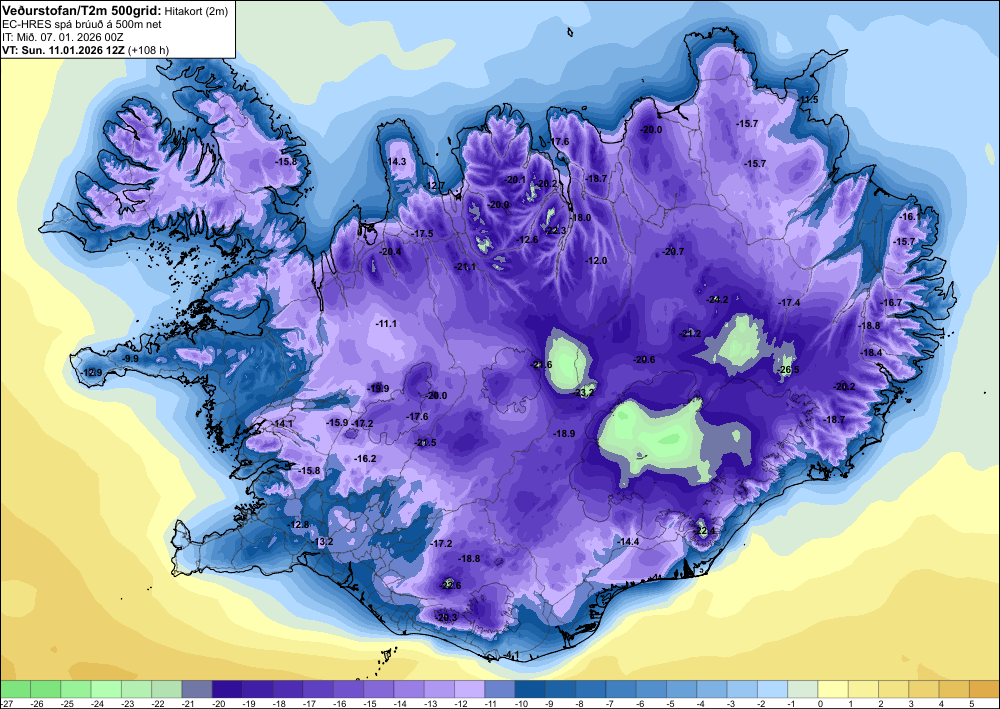1000x709 pixels.
Task: Click the -15.9 temperature value
Action: pos(337,423)
